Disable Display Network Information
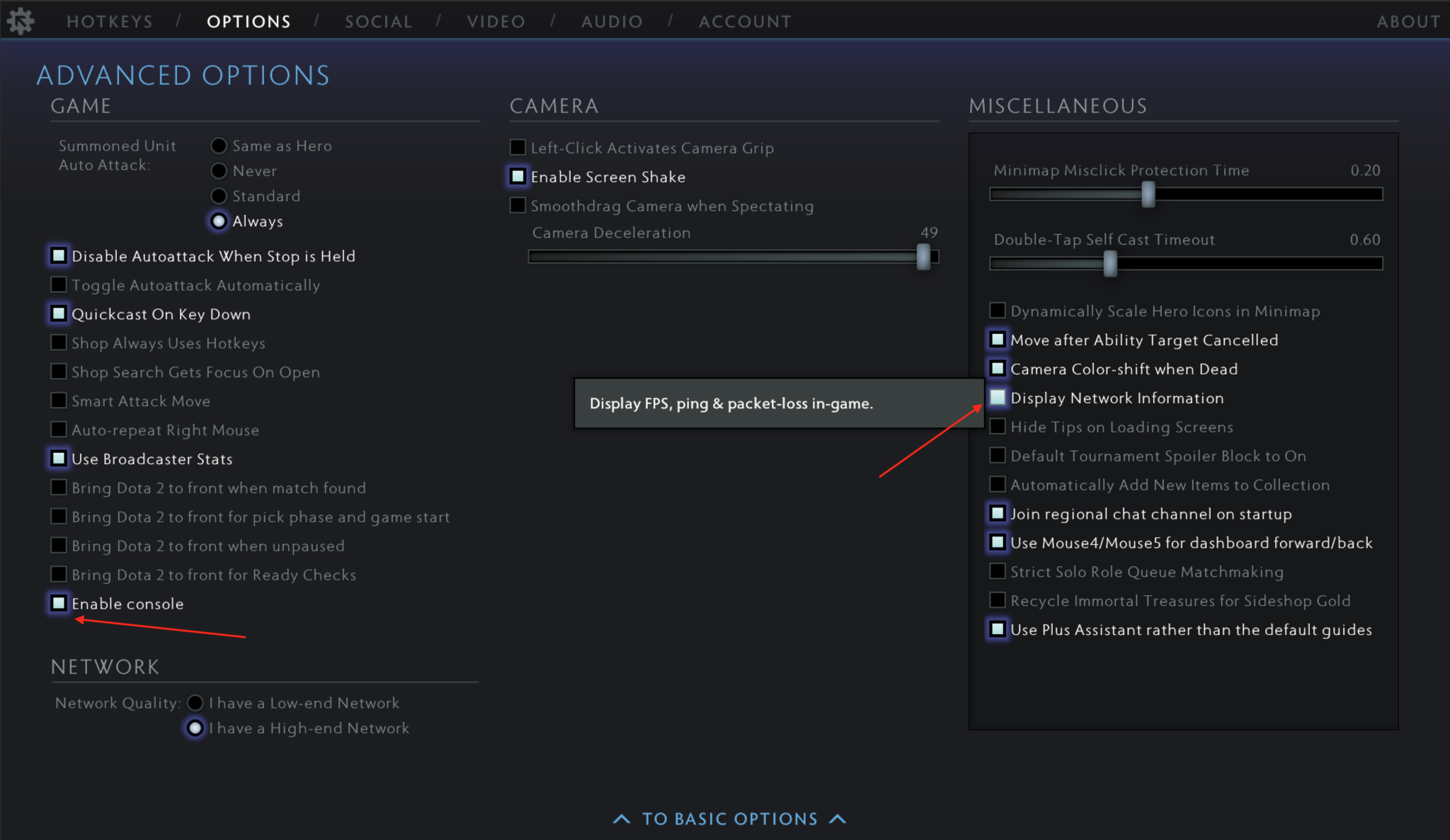Viewport: 1450px width, 840px height. pos(998,398)
